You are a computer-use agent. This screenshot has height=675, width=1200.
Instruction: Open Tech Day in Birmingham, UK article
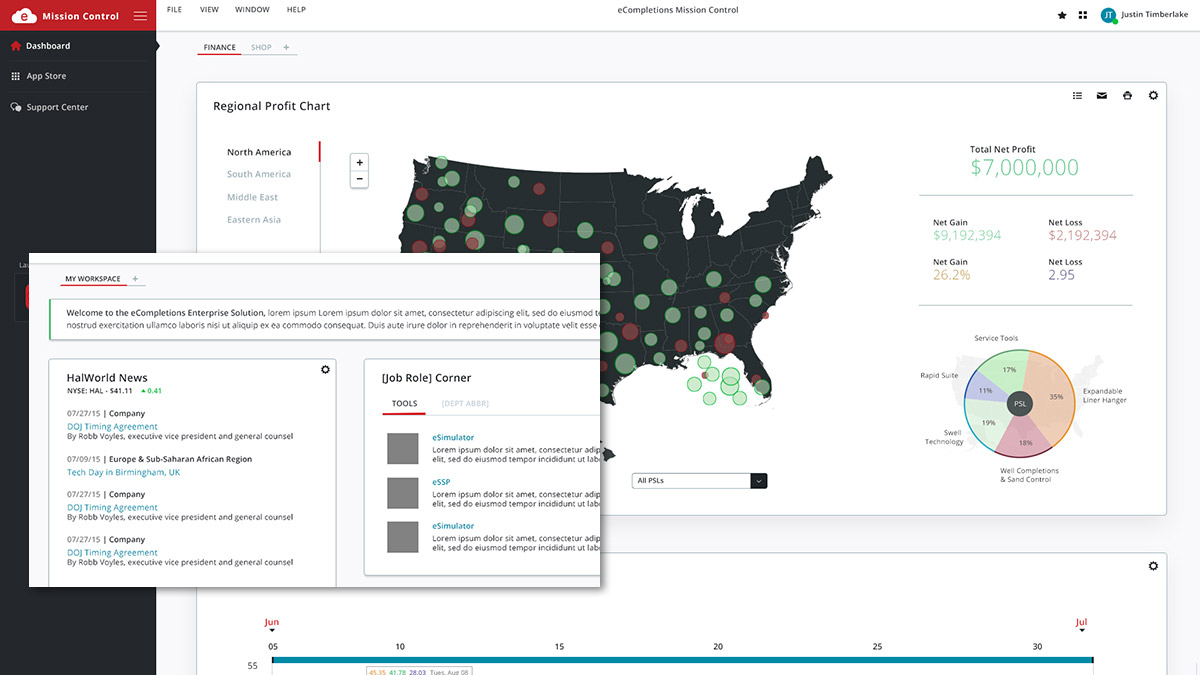123,472
